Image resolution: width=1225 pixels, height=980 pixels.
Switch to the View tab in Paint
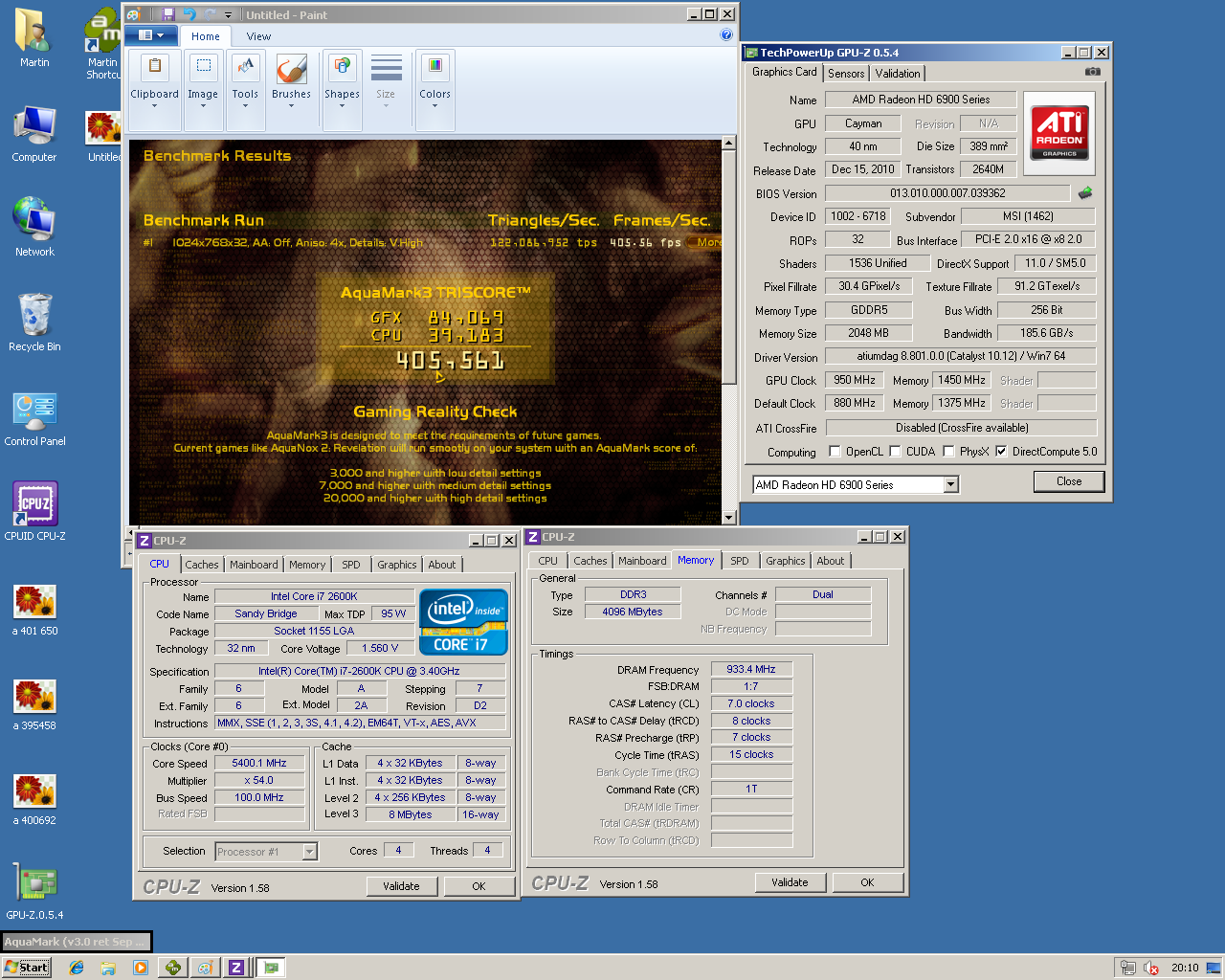tap(258, 36)
